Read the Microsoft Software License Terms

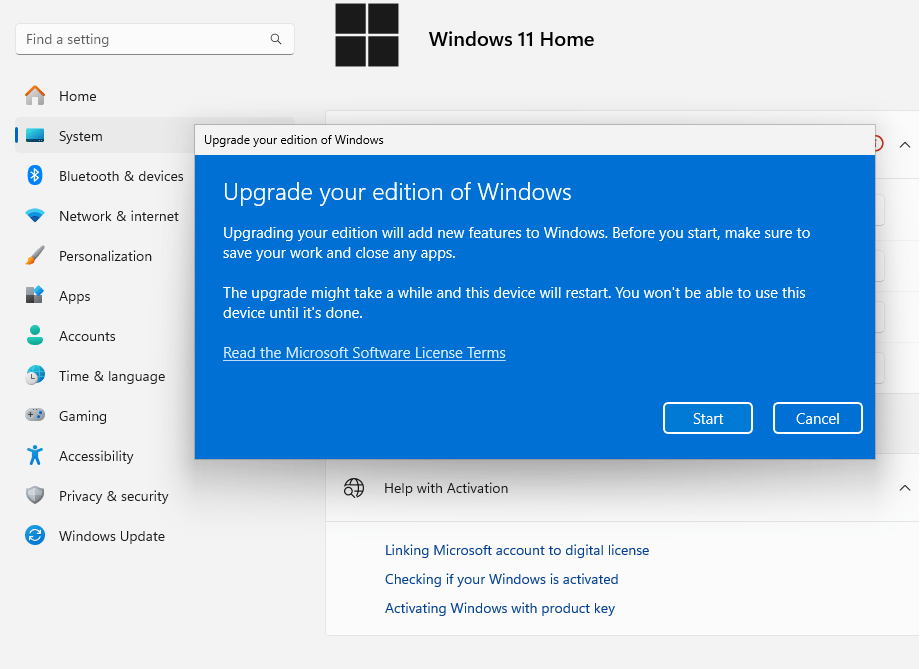[364, 353]
